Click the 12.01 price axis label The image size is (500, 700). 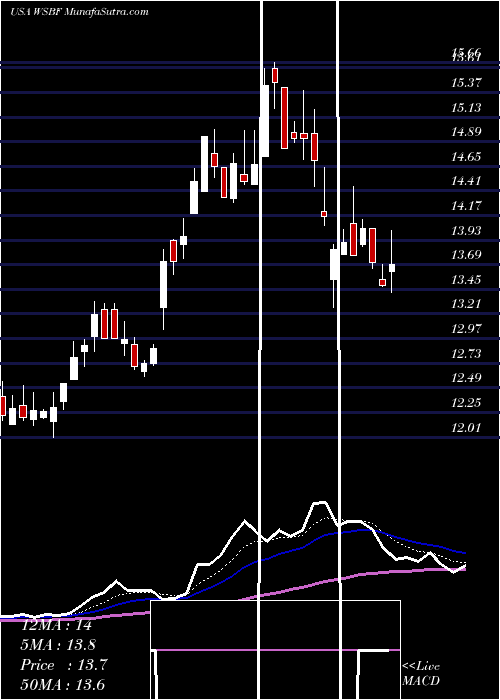tap(467, 427)
